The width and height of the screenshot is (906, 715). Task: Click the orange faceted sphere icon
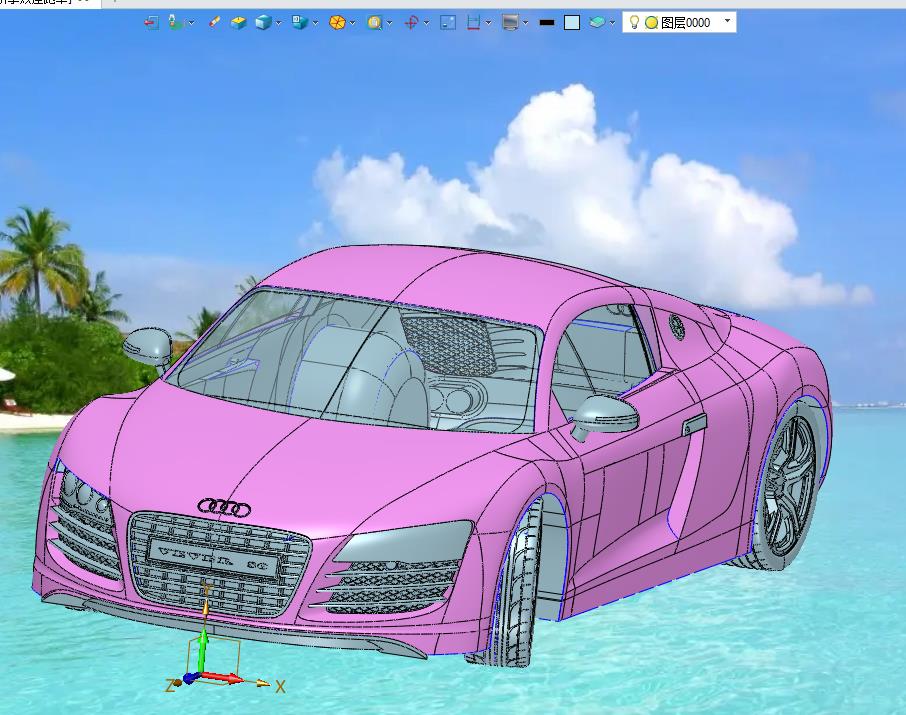coord(337,23)
